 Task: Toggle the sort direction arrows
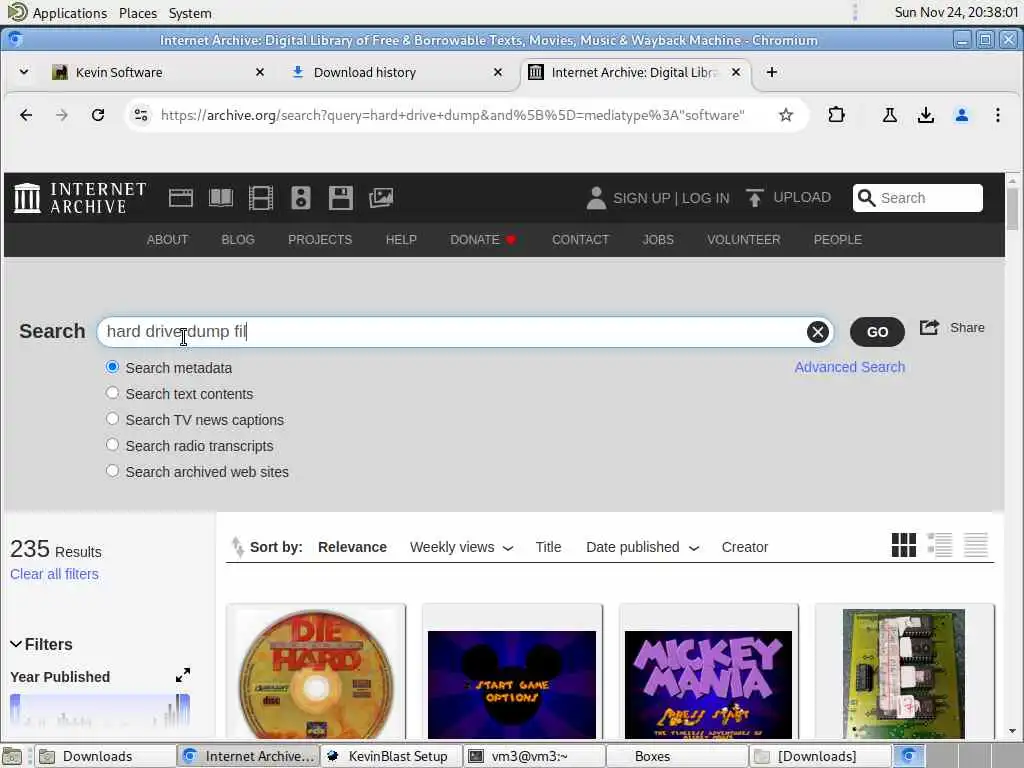[237, 547]
